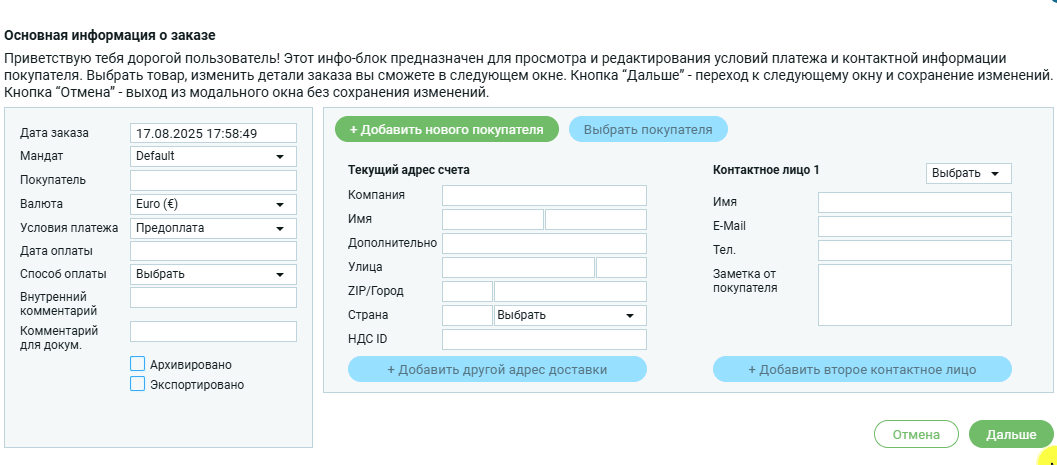Click the Дата заказа field
This screenshot has height=465, width=1057.
pos(213,133)
